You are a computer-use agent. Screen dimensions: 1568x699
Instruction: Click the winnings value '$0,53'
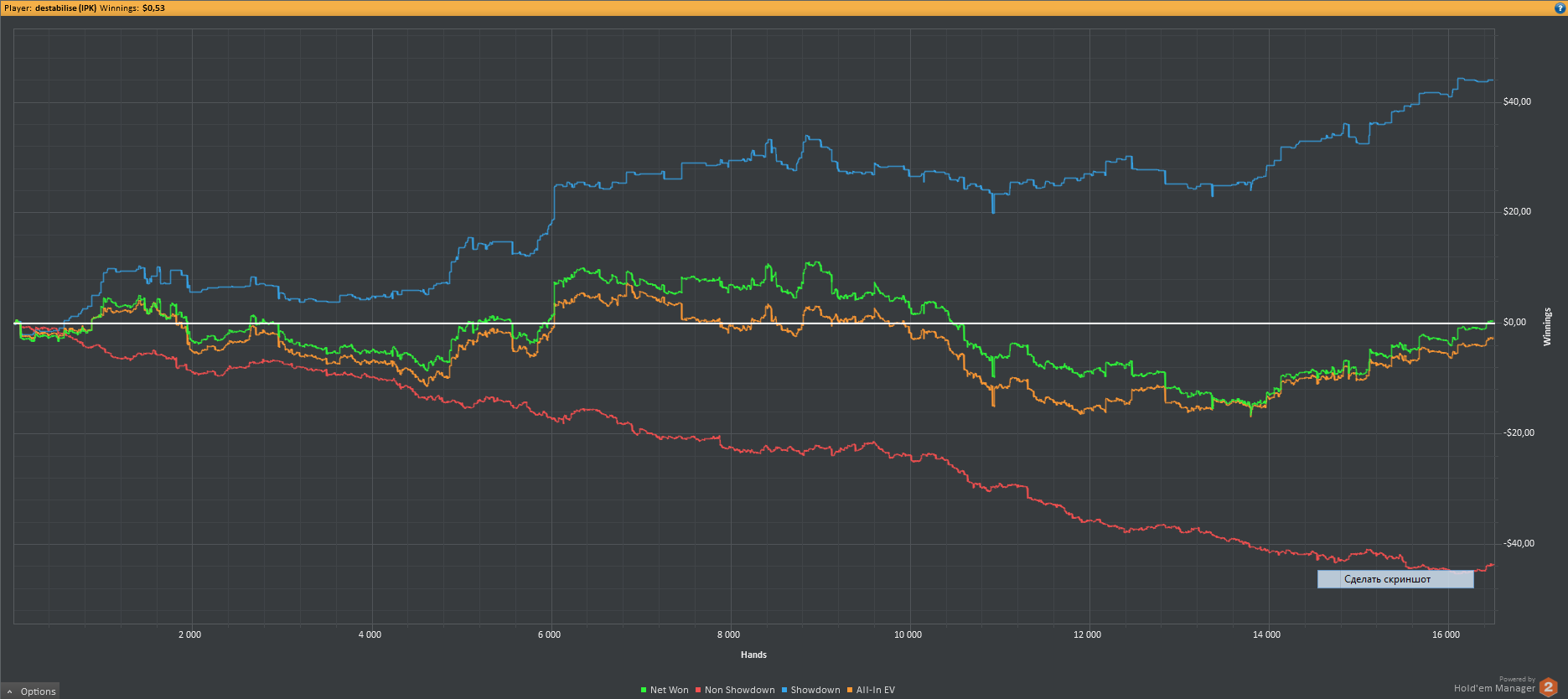pos(153,8)
